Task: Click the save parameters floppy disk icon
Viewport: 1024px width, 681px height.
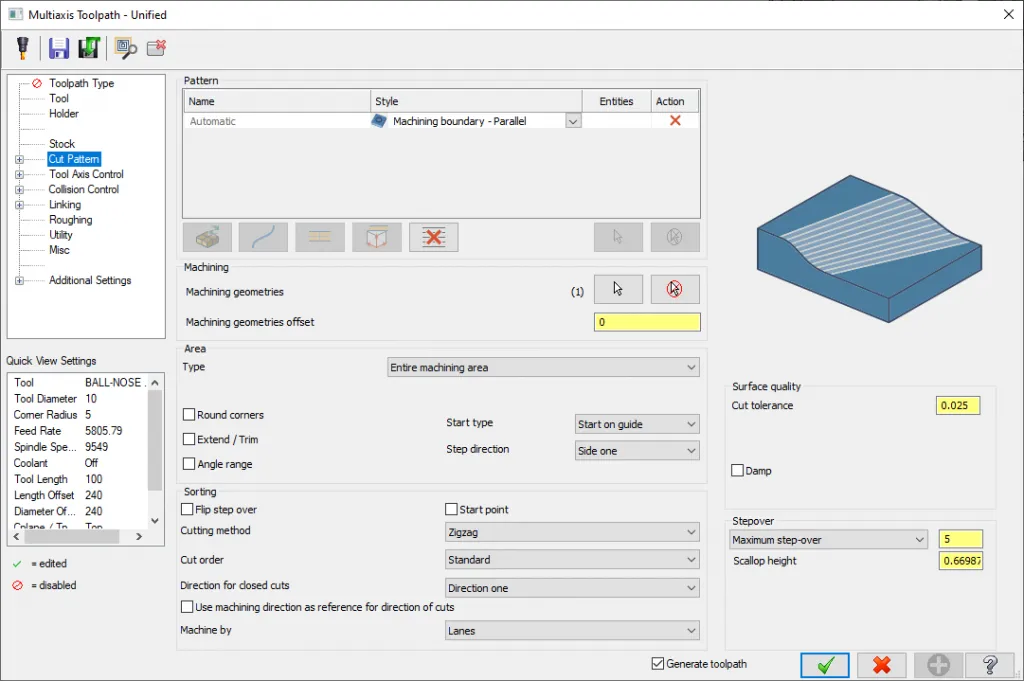Action: pos(59,48)
